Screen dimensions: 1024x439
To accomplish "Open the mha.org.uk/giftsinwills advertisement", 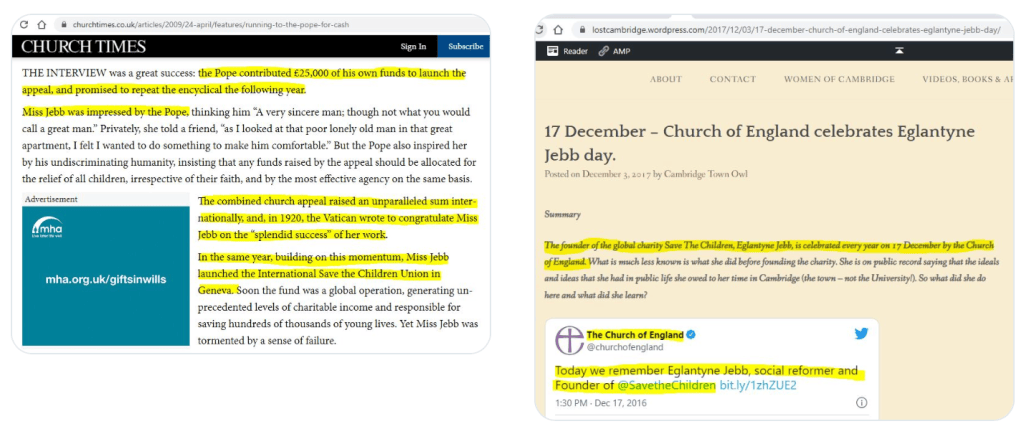I will (x=106, y=276).
